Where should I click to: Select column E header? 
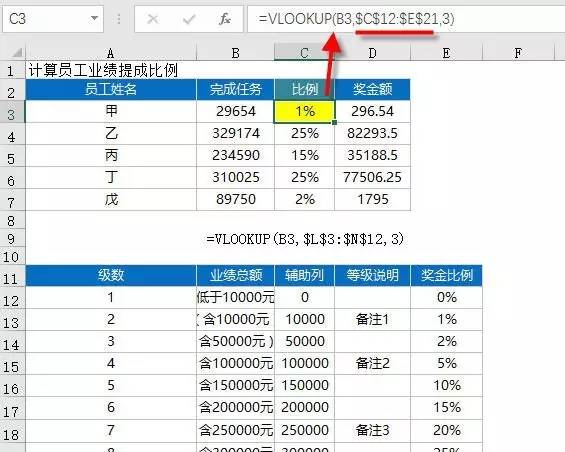click(x=446, y=53)
